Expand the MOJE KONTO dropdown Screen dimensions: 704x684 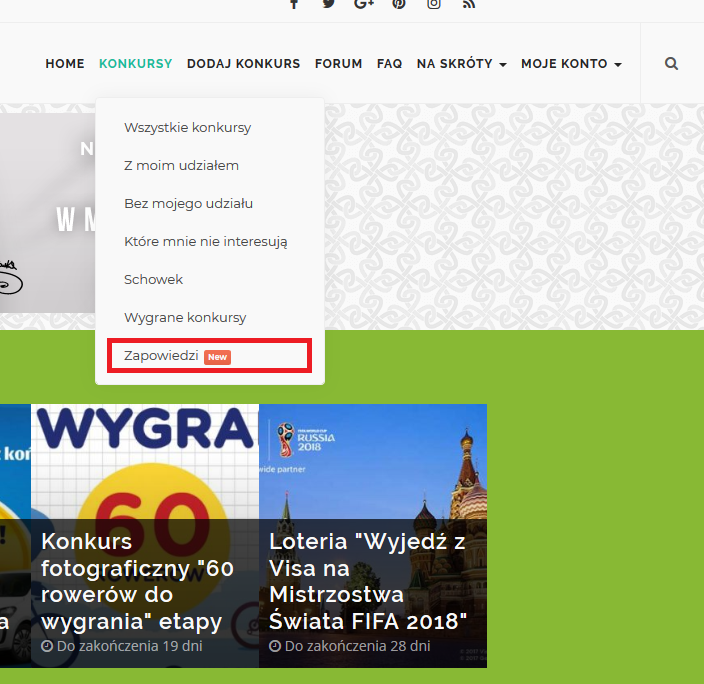(x=585, y=63)
